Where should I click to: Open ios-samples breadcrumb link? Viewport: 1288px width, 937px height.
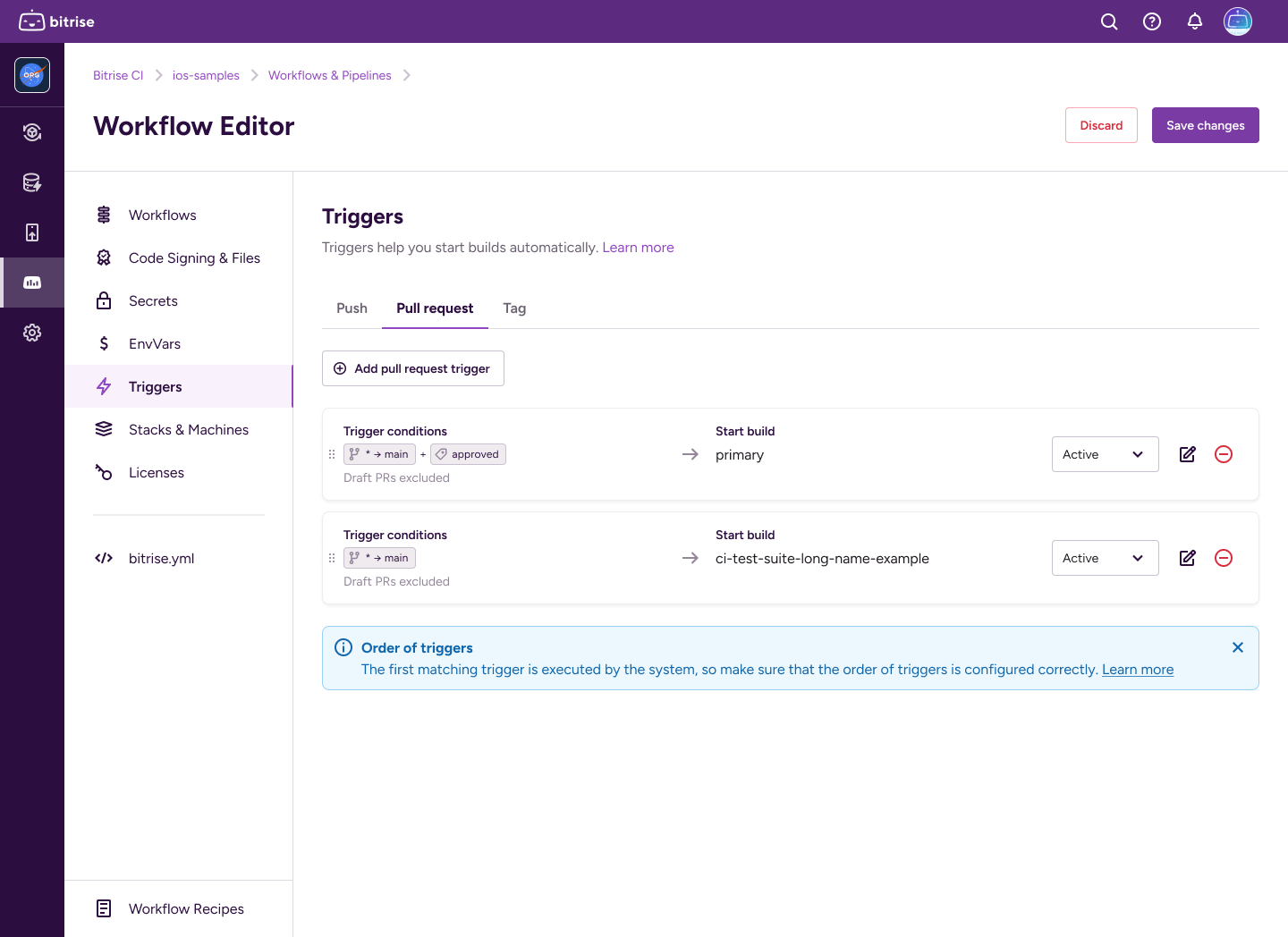(x=206, y=75)
